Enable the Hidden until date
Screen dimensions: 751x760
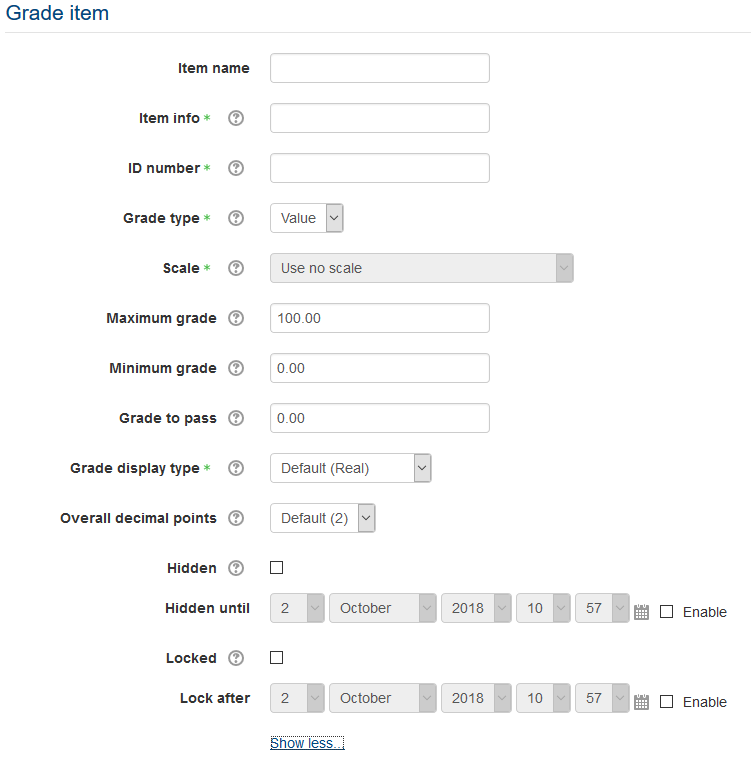[667, 612]
